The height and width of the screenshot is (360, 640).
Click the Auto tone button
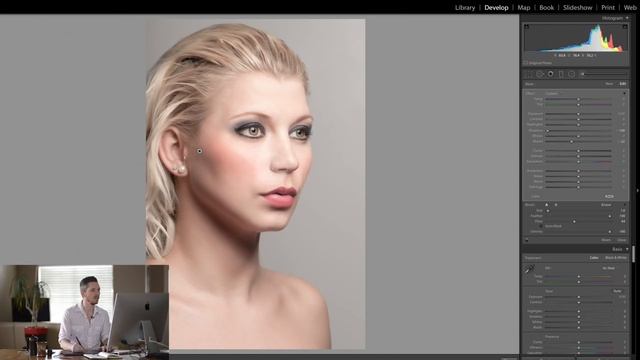click(617, 291)
